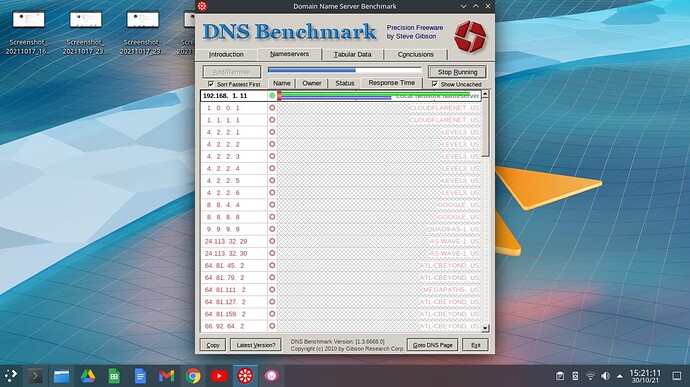690x387 pixels.
Task: Click the red status circle for 1.0.0.1
Action: [x=272, y=107]
